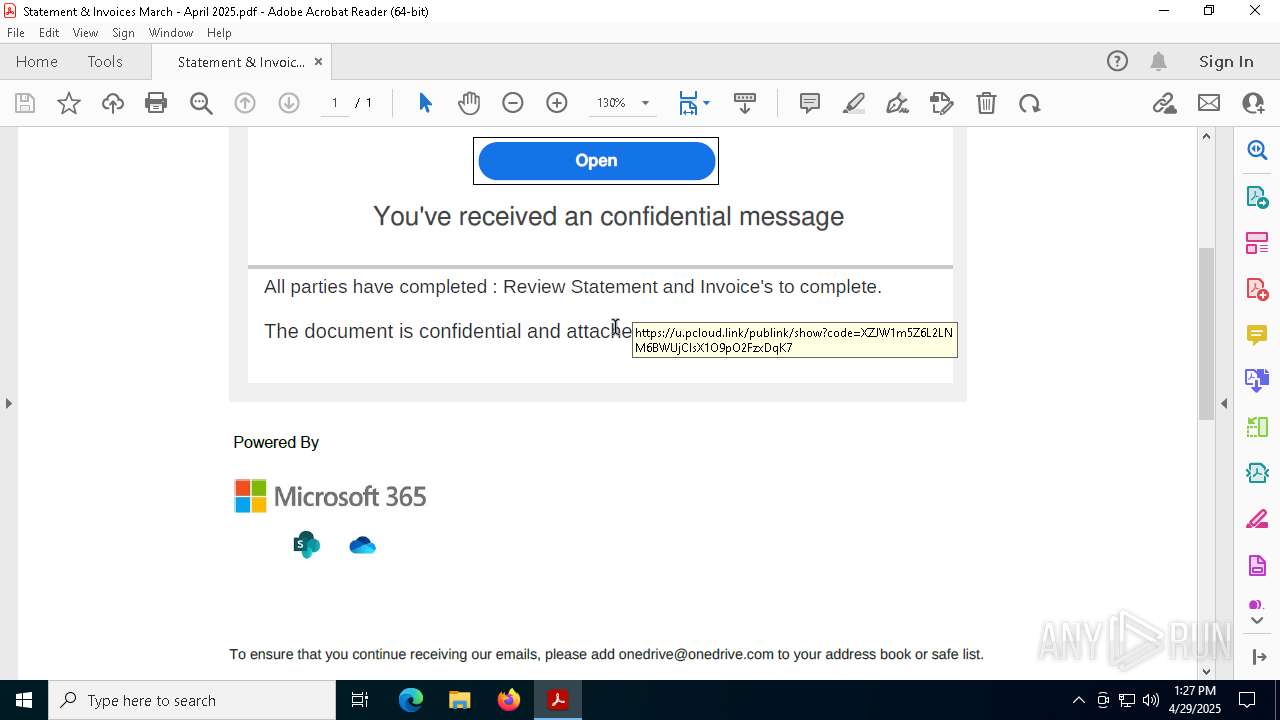Click the volume speaker tray icon
This screenshot has width=1280, height=720.
[1151, 700]
